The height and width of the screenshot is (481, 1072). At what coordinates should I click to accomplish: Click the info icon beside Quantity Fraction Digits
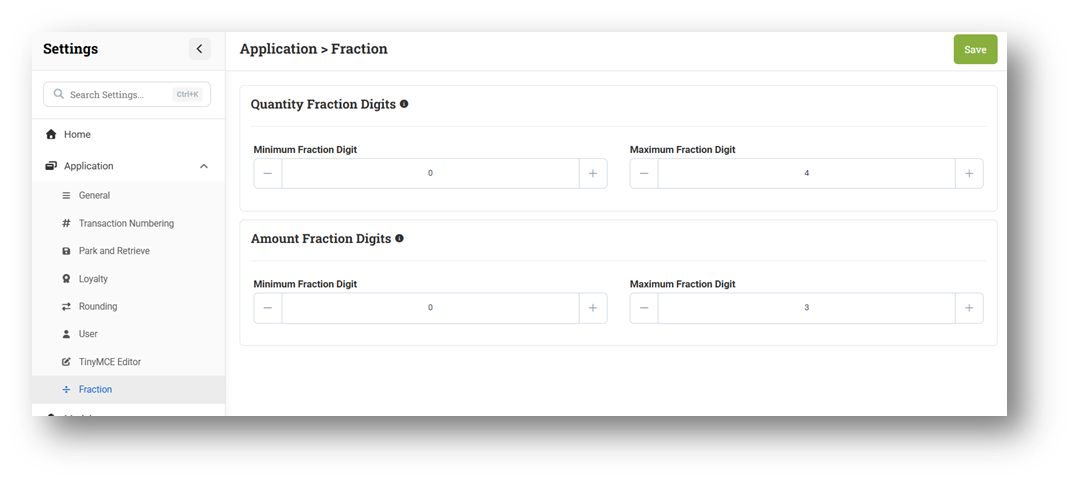404,104
